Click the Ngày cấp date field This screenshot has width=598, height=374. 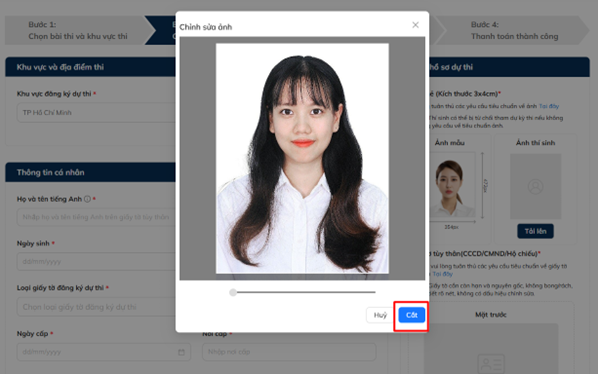tap(103, 352)
